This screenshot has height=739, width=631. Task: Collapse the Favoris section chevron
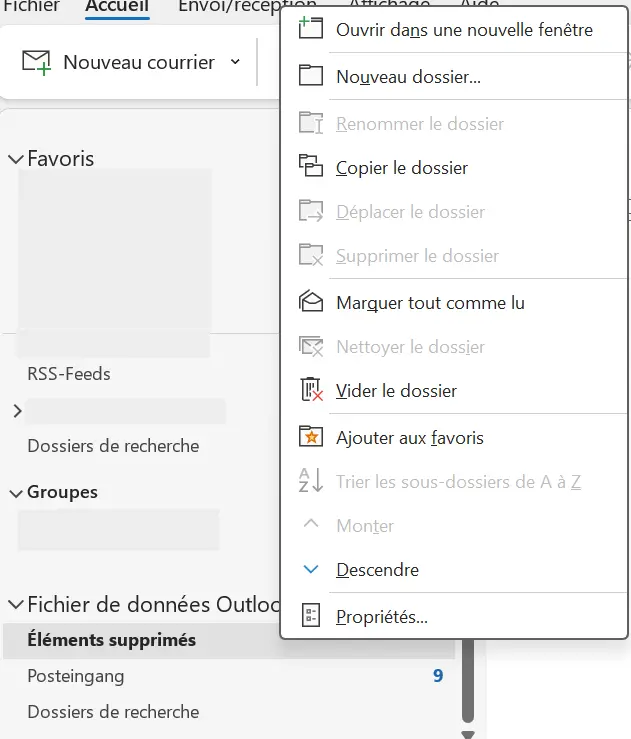pos(16,159)
